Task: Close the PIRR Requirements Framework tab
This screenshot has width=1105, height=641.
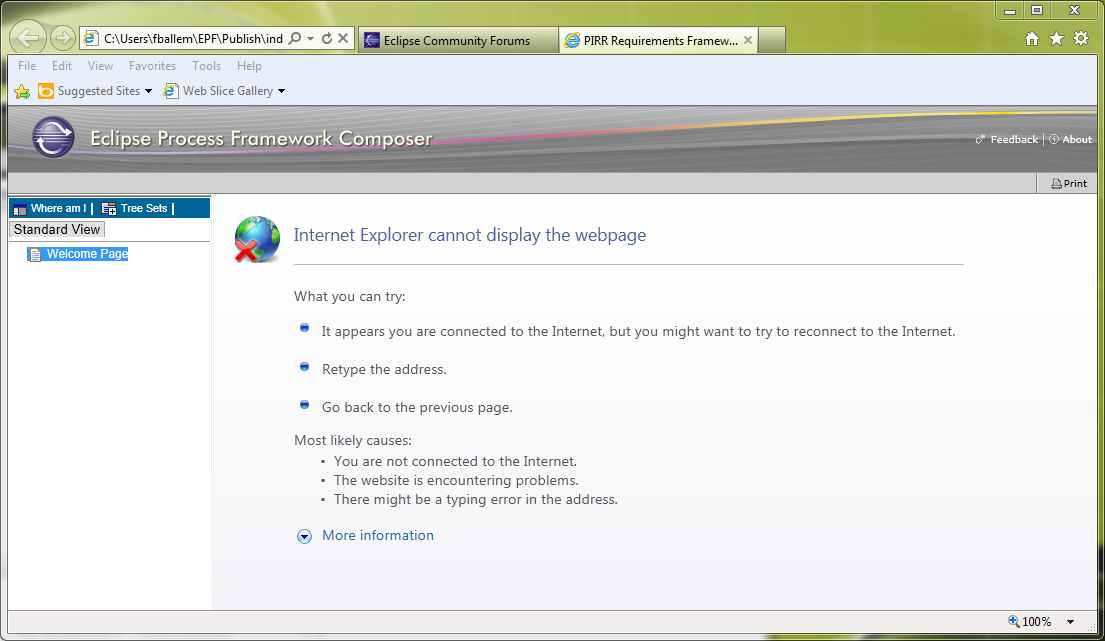Action: (x=748, y=40)
